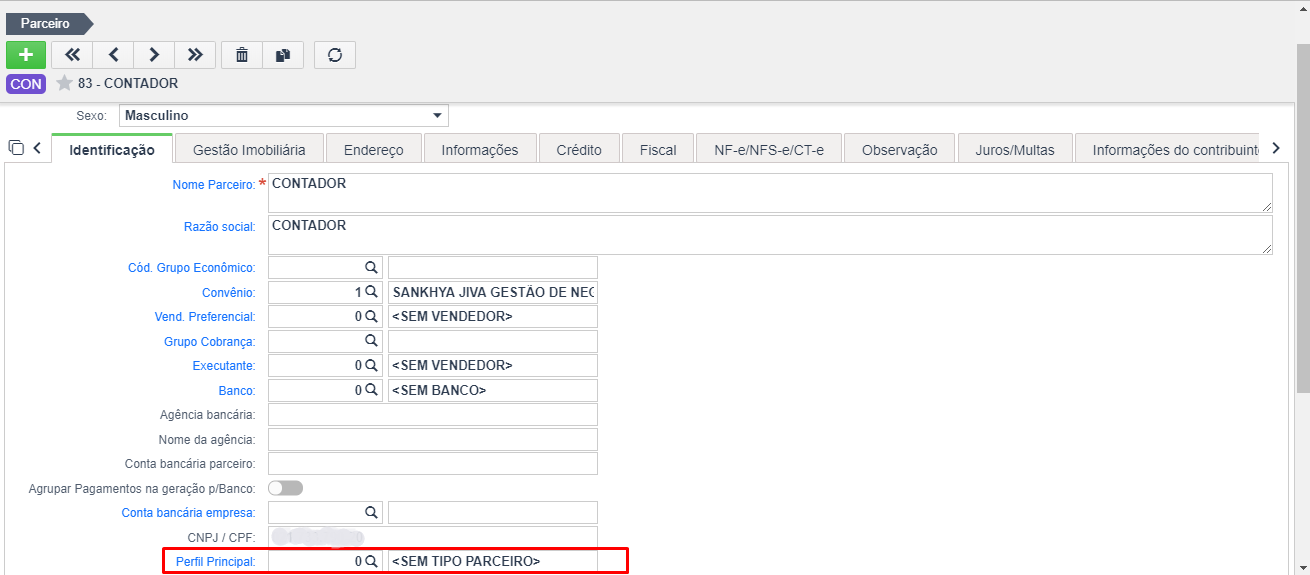1310x575 pixels.
Task: Click the Nome da agência input field
Action: [433, 439]
